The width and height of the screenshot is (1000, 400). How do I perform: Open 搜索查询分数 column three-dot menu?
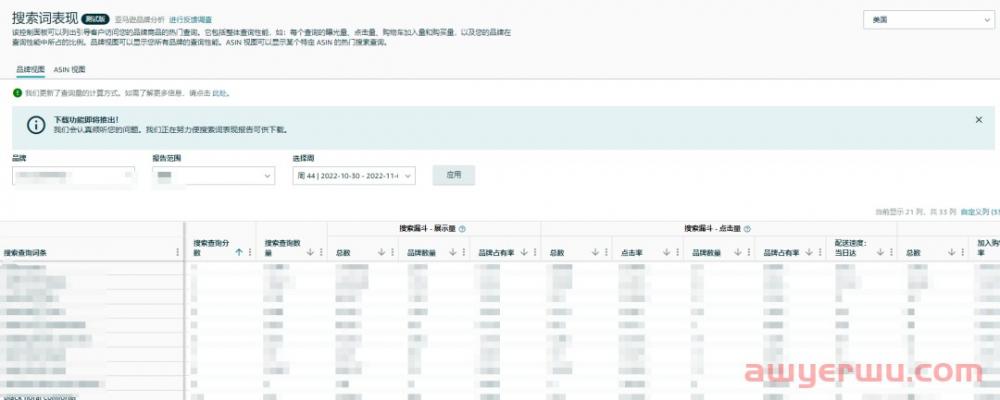click(x=249, y=253)
